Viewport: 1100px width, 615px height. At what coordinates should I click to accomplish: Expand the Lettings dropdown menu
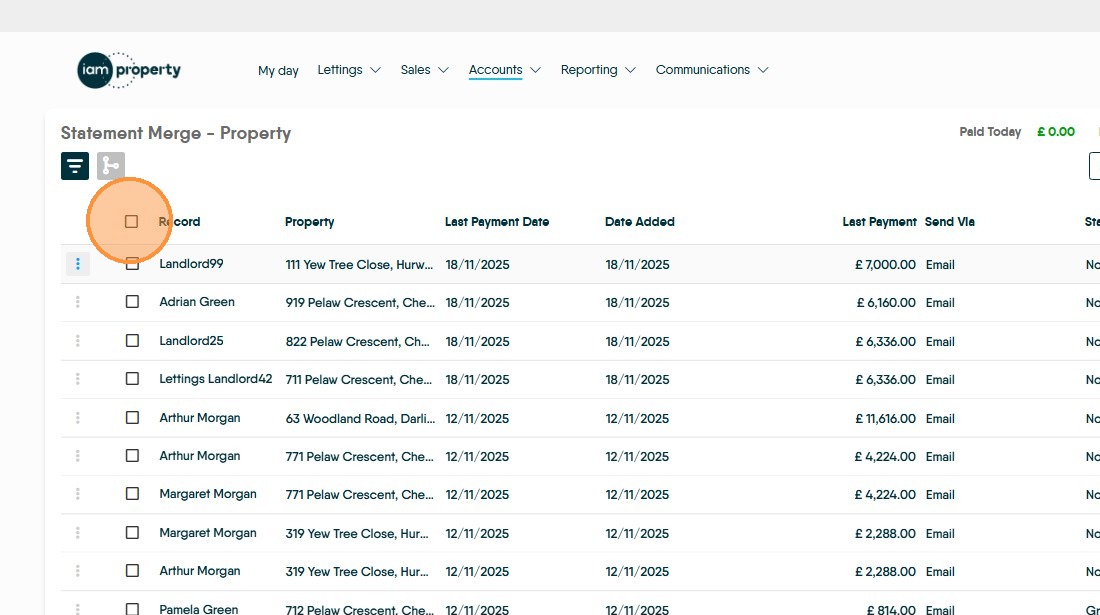coord(349,70)
